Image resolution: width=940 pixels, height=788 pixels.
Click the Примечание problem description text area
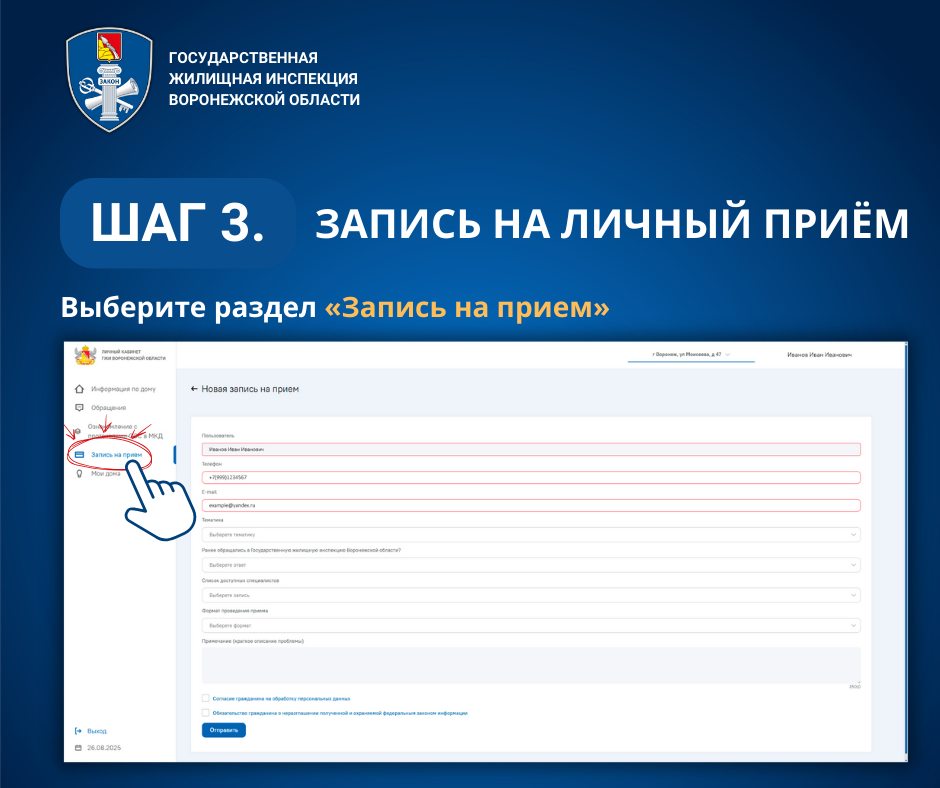530,664
